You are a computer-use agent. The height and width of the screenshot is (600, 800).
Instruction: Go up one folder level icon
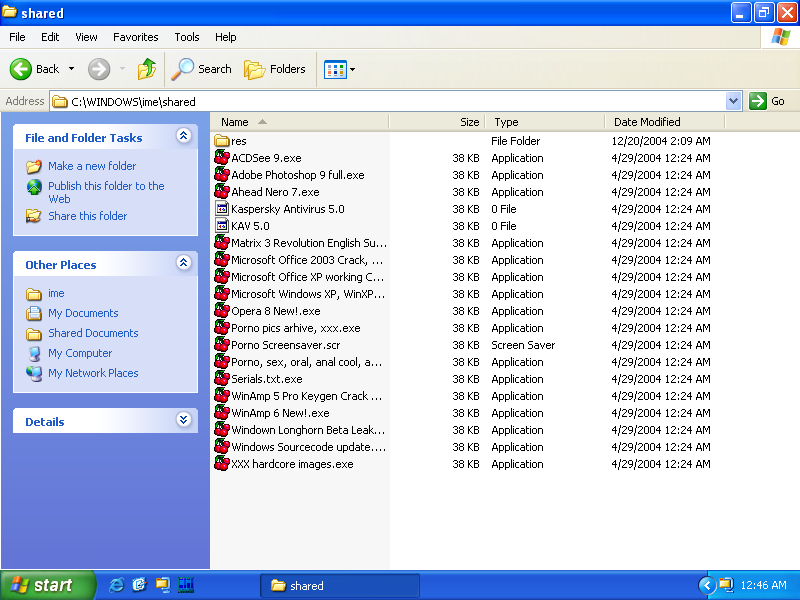click(x=147, y=69)
